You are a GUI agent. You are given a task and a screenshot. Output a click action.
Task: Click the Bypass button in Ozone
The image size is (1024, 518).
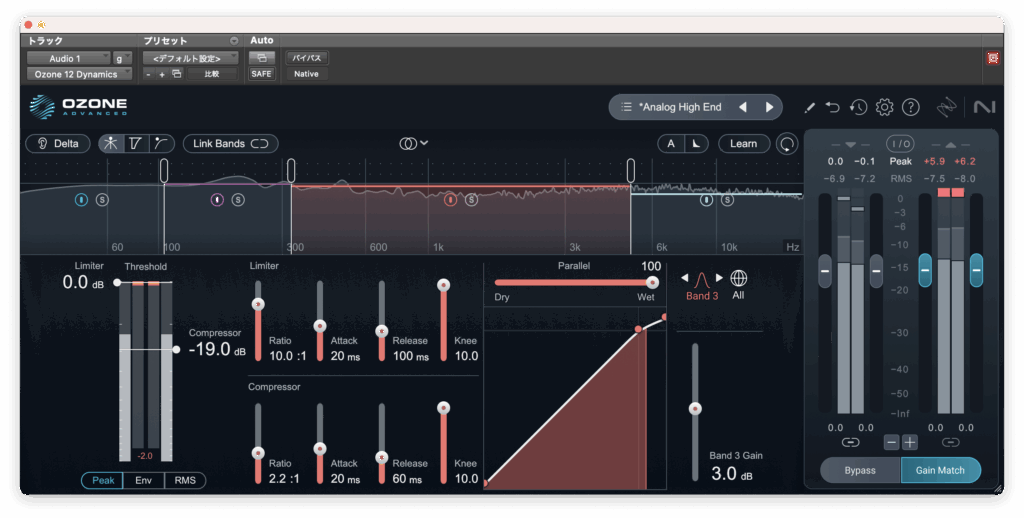tap(860, 470)
